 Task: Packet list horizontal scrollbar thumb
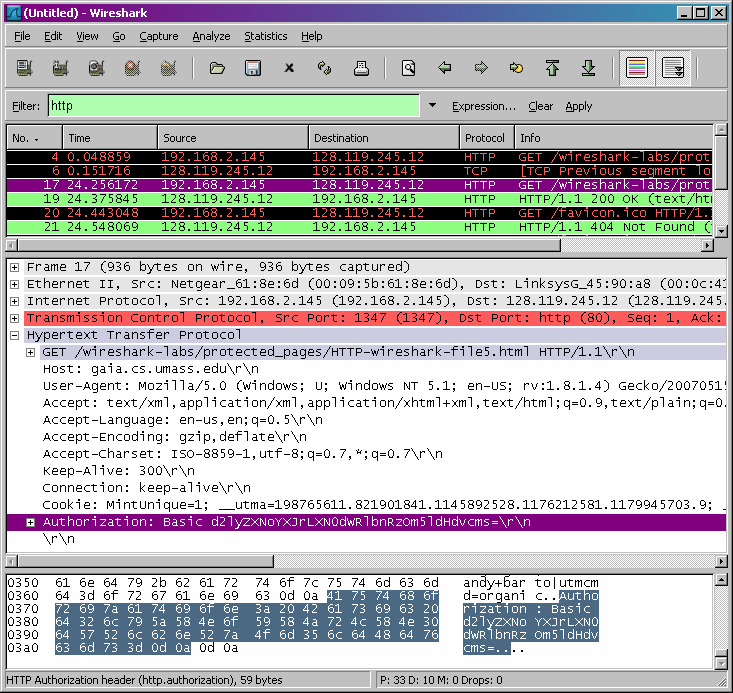coord(289,245)
